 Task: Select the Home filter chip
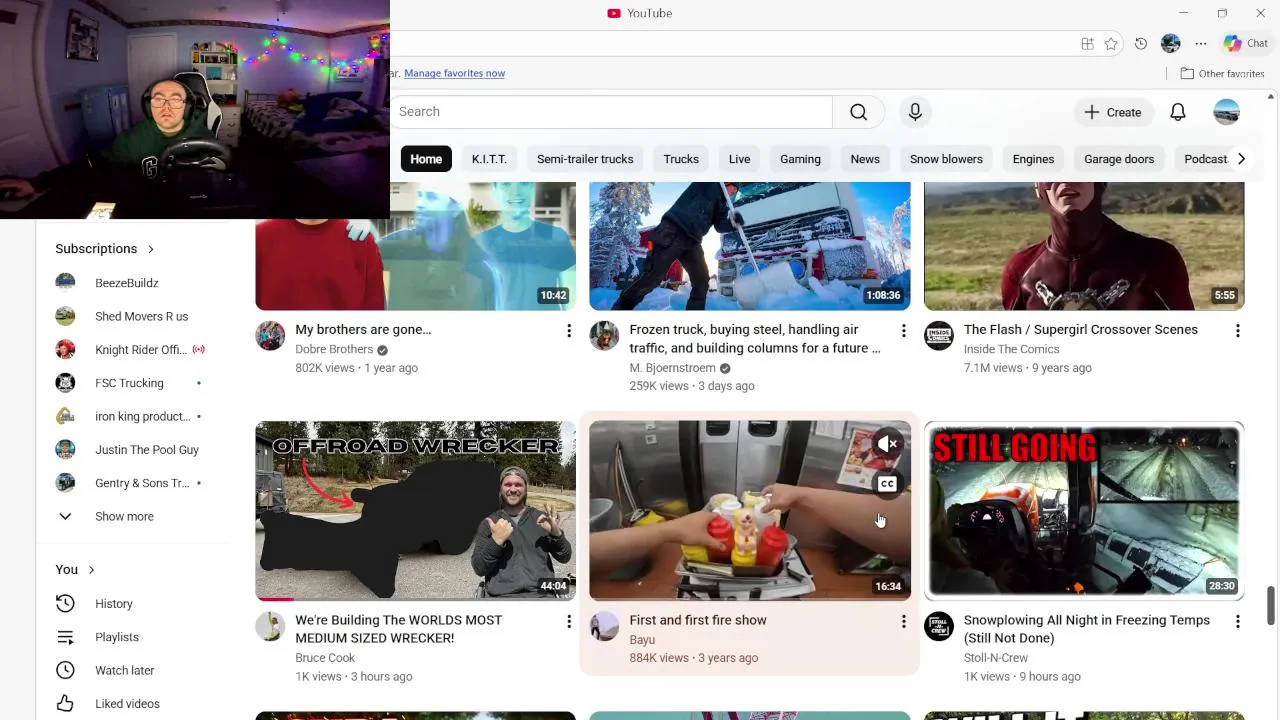coord(426,159)
